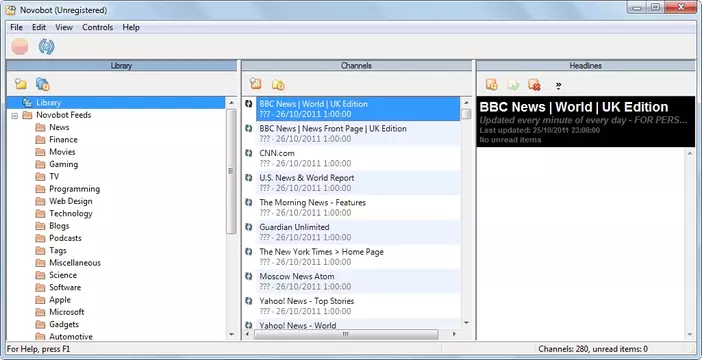Viewport: 702px width, 360px height.
Task: Click the Channels: 280 status bar text
Action: 593,349
